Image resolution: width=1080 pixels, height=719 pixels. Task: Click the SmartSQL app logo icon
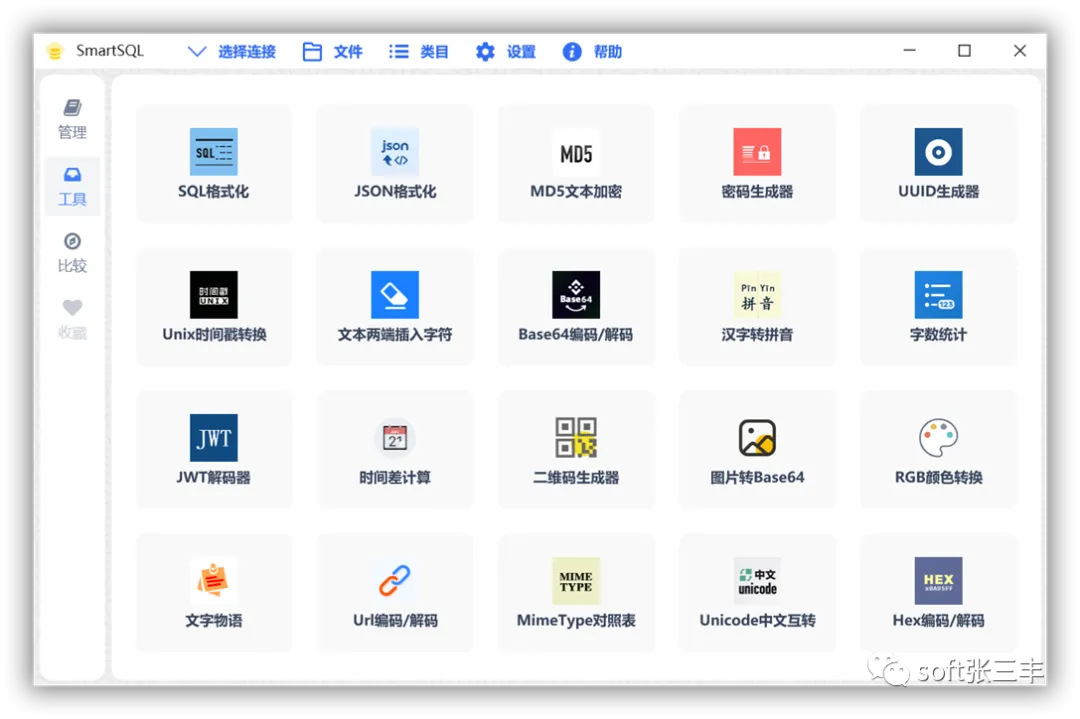click(x=55, y=51)
